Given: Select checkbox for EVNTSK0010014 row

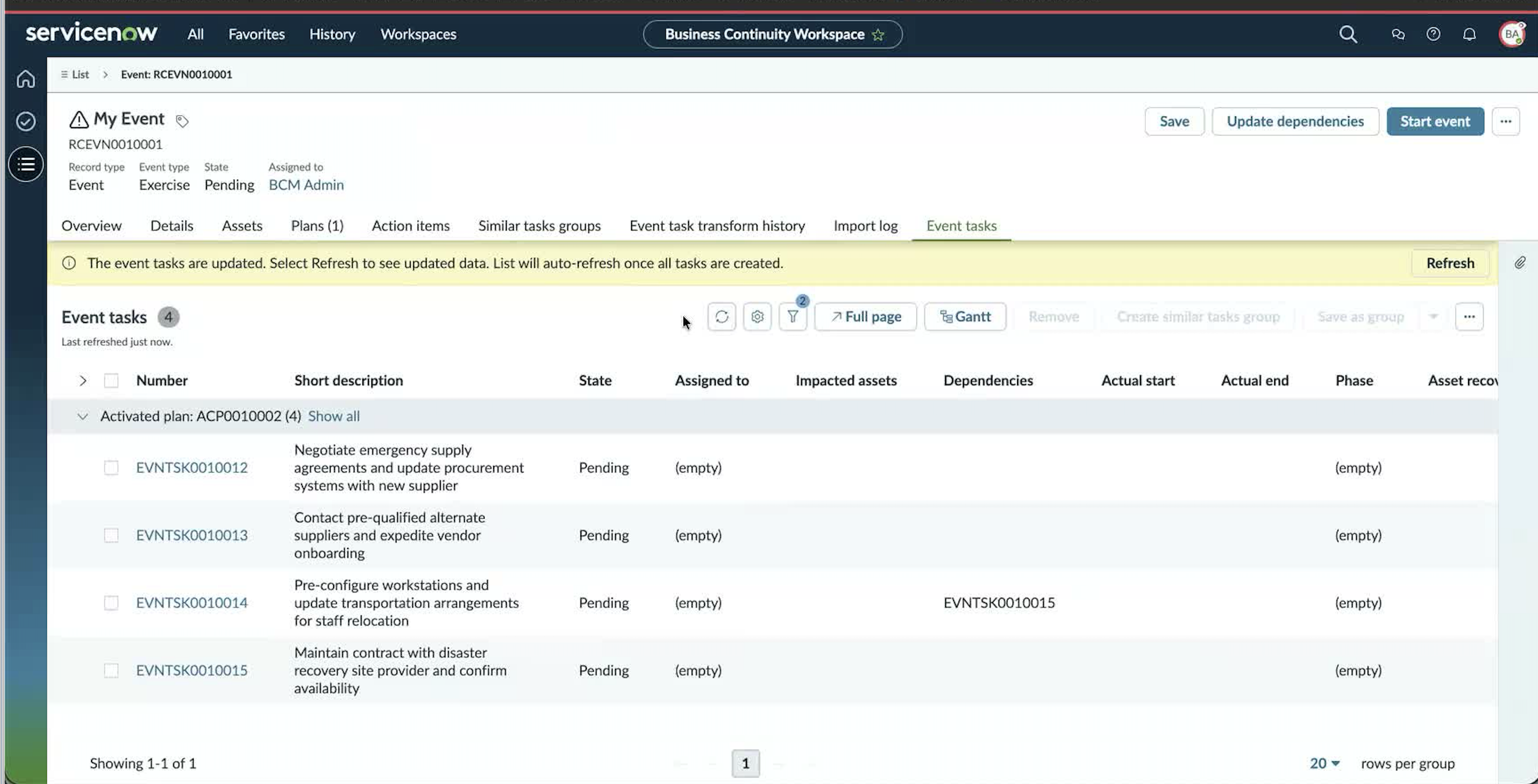Looking at the screenshot, I should (111, 603).
